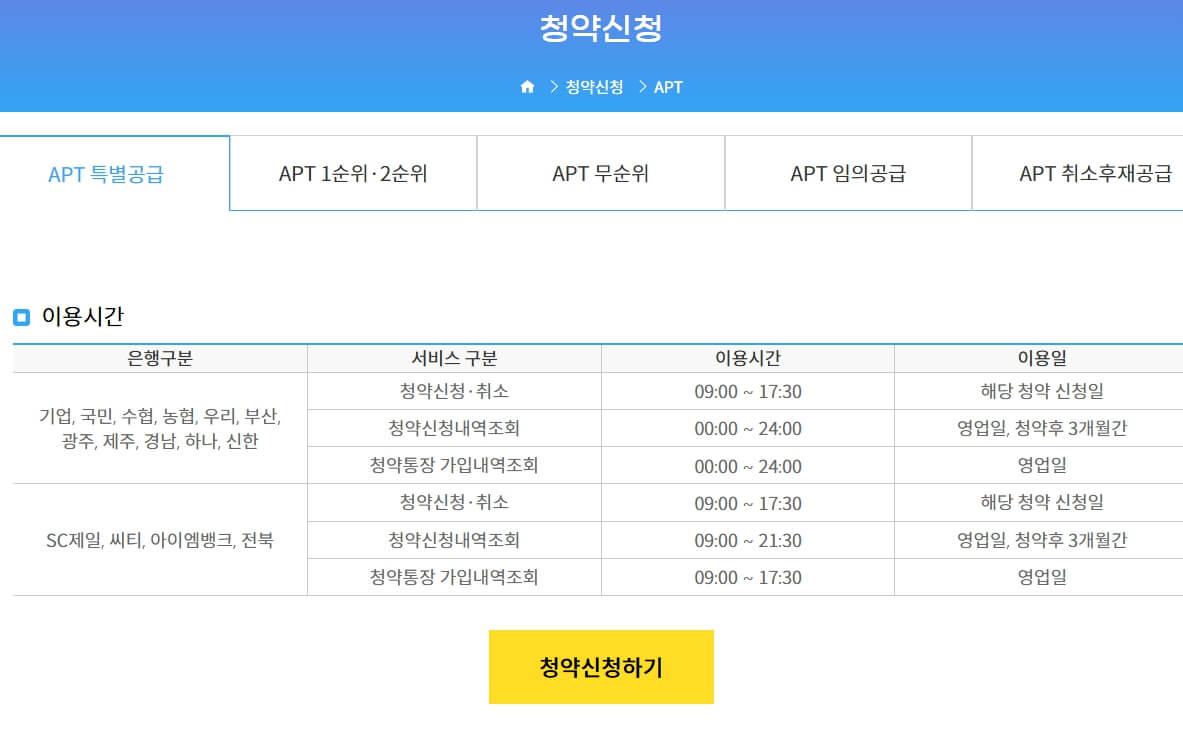This screenshot has height=737, width=1183.
Task: Click the blue square icon beside 이용시간
Action: [x=23, y=314]
